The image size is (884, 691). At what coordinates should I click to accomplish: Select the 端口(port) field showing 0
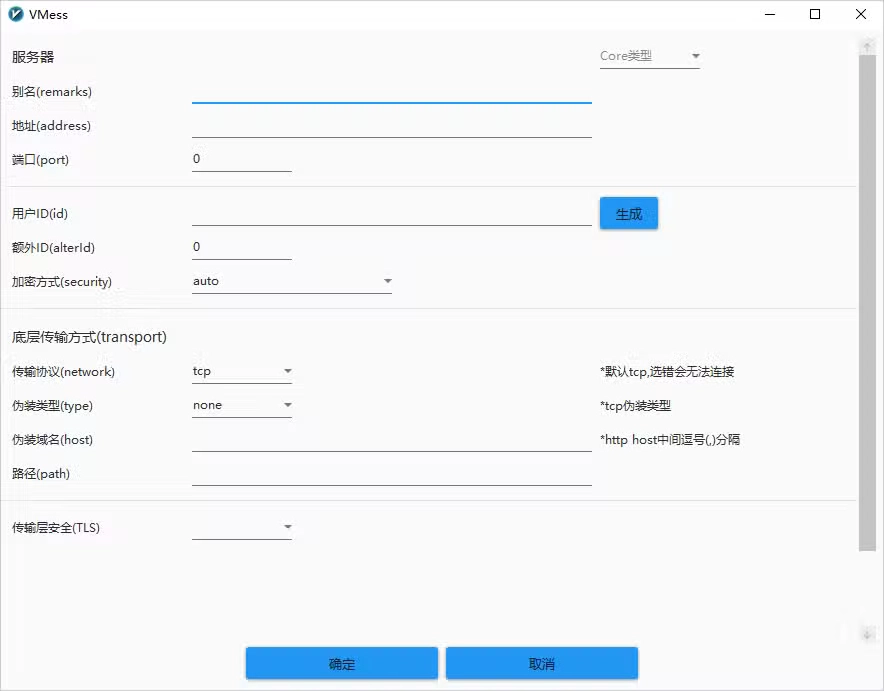coord(241,158)
